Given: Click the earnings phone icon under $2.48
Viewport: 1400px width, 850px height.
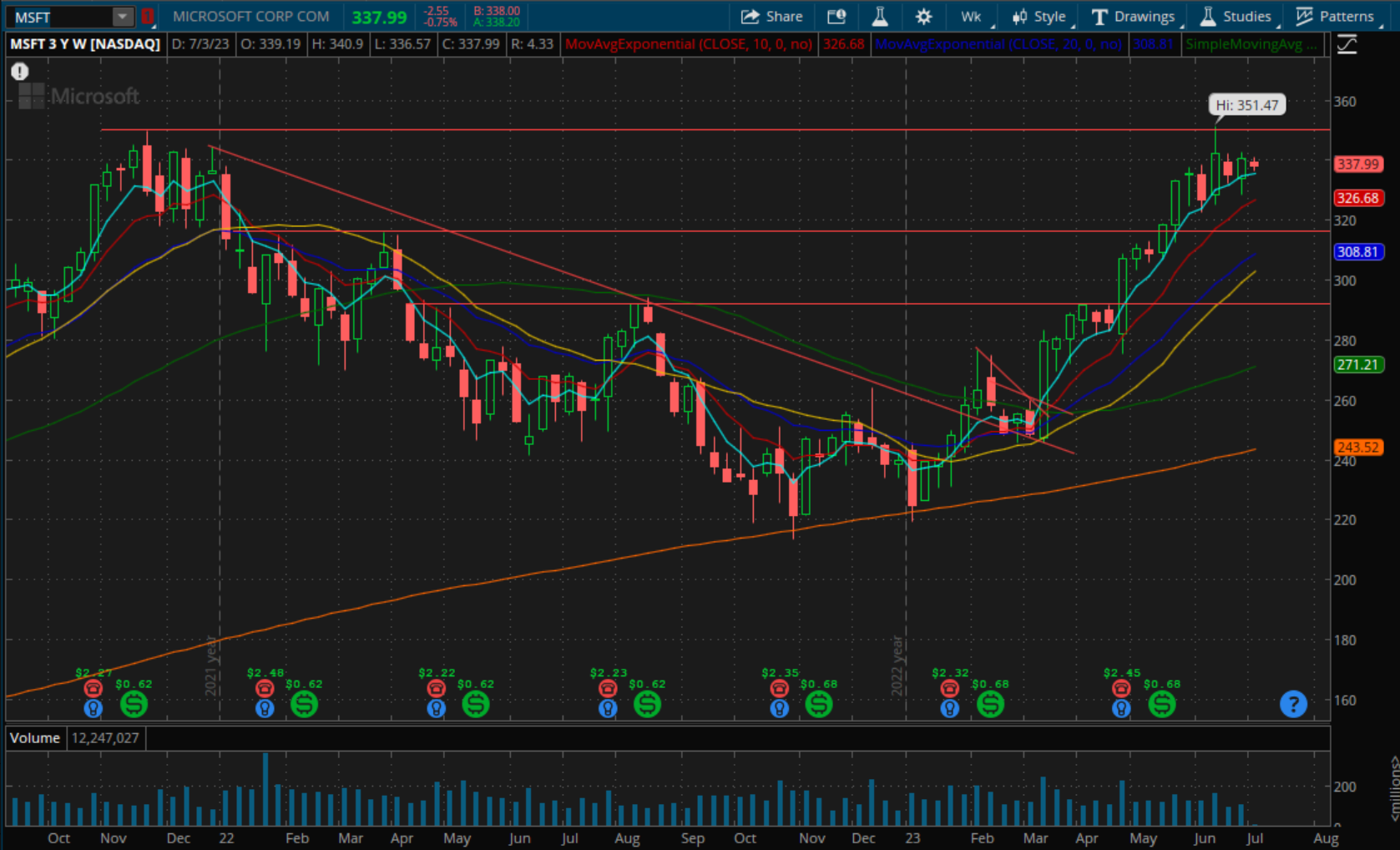Looking at the screenshot, I should pos(265,688).
